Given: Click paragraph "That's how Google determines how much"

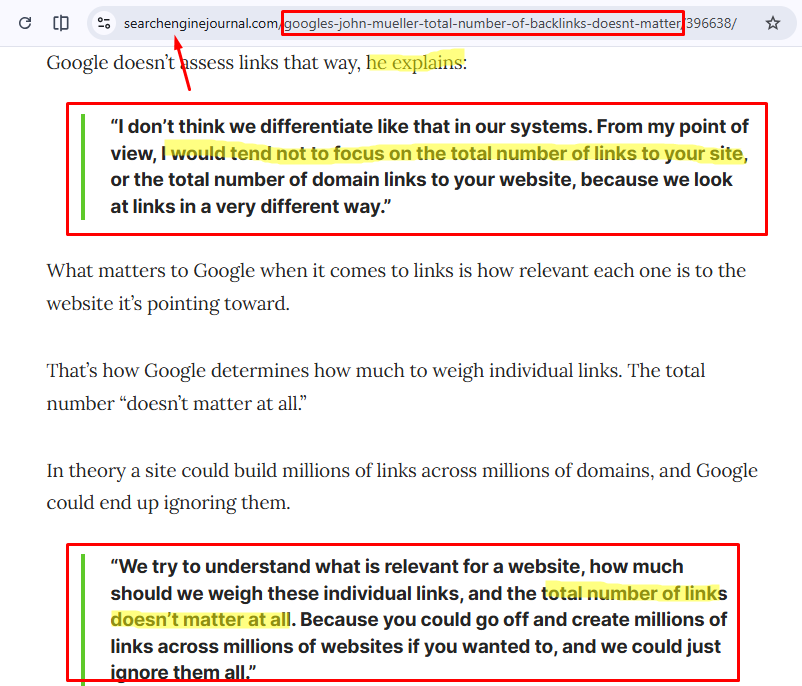Looking at the screenshot, I should pos(375,387).
